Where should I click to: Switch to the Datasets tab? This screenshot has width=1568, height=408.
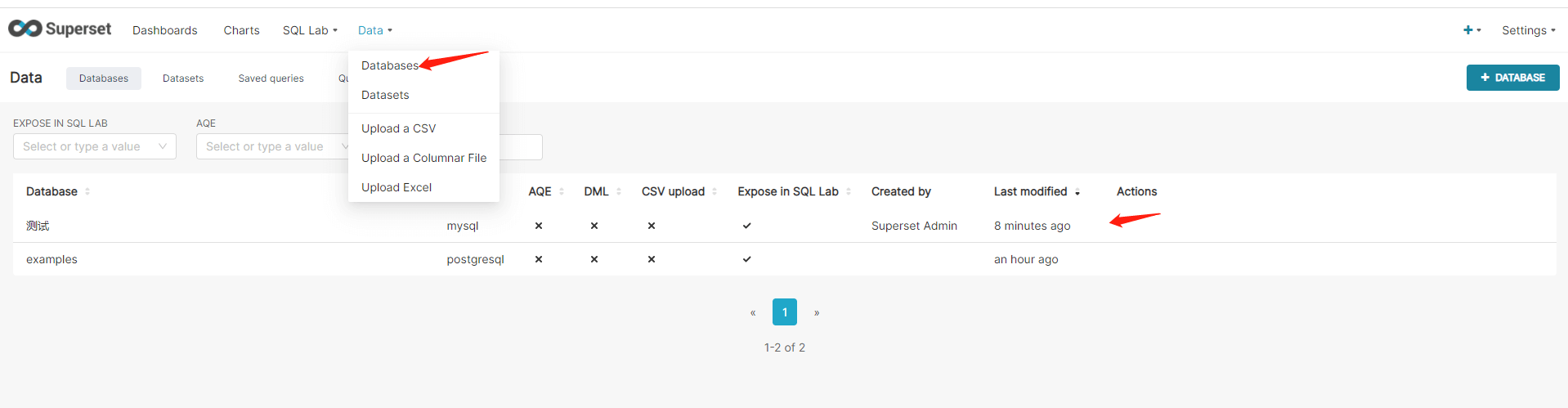pos(183,78)
